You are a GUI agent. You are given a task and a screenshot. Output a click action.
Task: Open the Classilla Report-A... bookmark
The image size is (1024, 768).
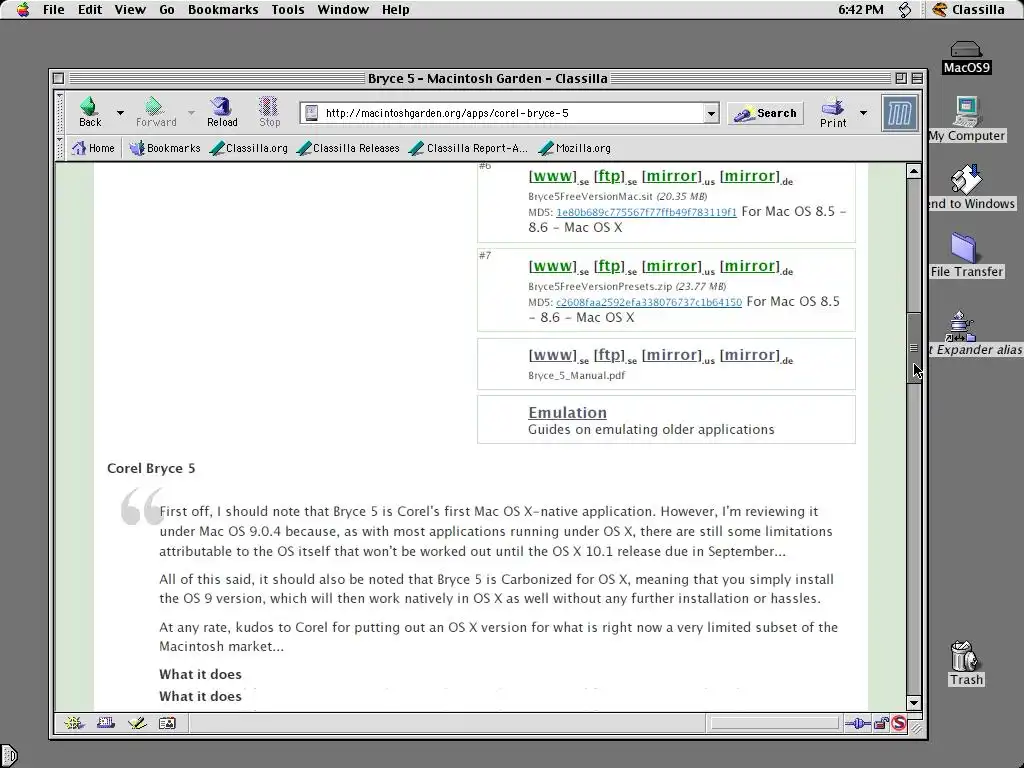point(468,148)
